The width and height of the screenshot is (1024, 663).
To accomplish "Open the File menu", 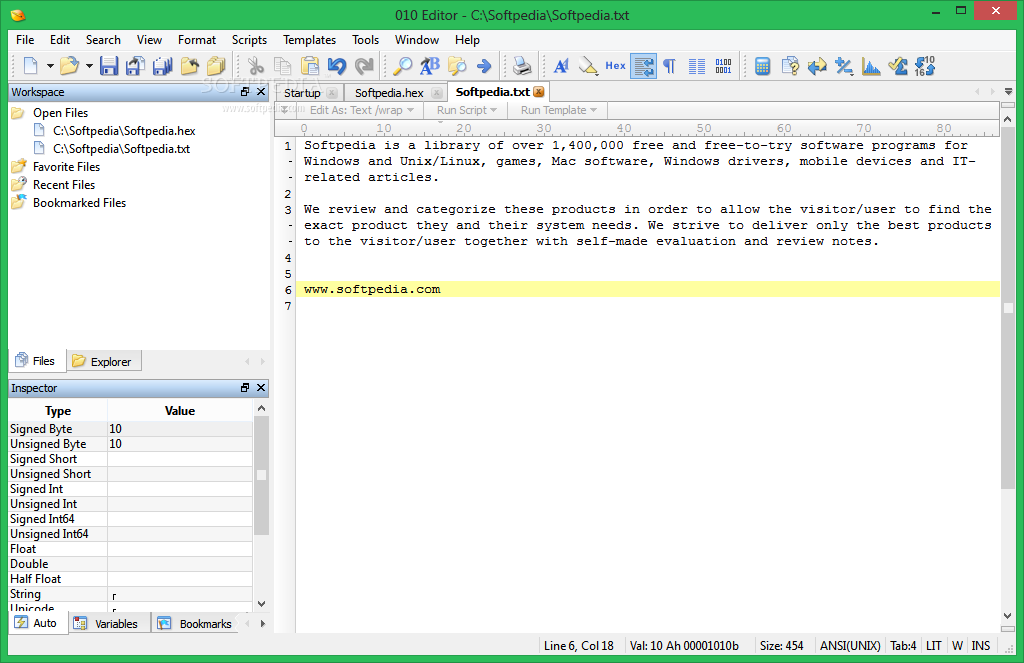I will click(25, 40).
